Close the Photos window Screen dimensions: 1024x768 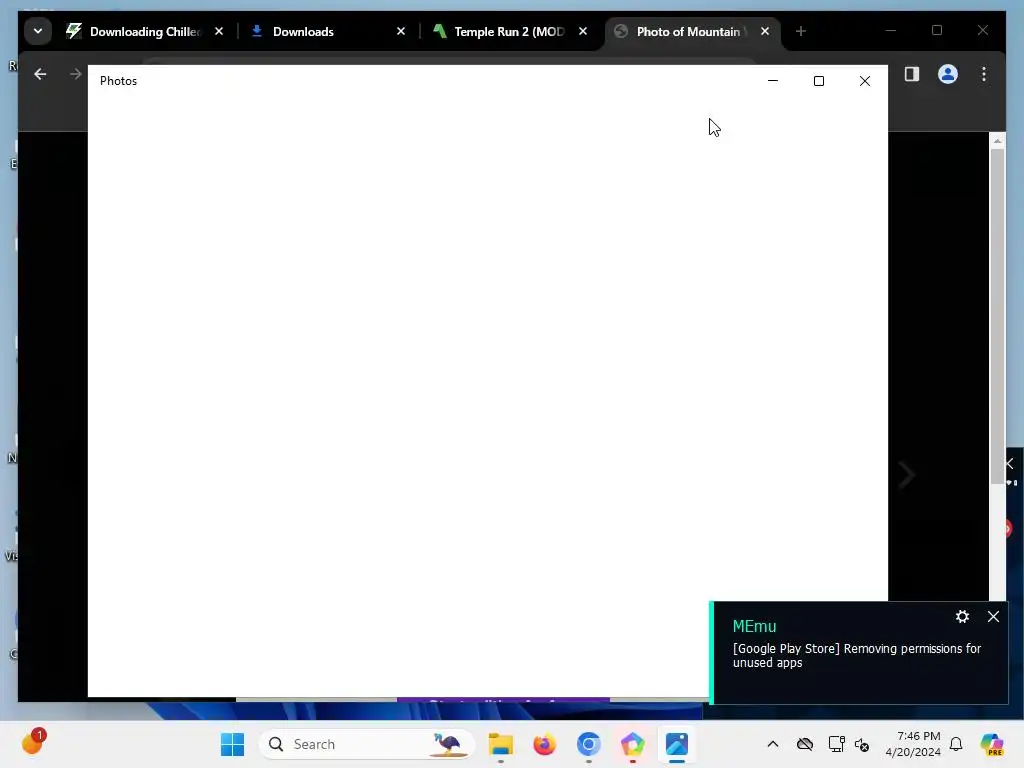(865, 81)
